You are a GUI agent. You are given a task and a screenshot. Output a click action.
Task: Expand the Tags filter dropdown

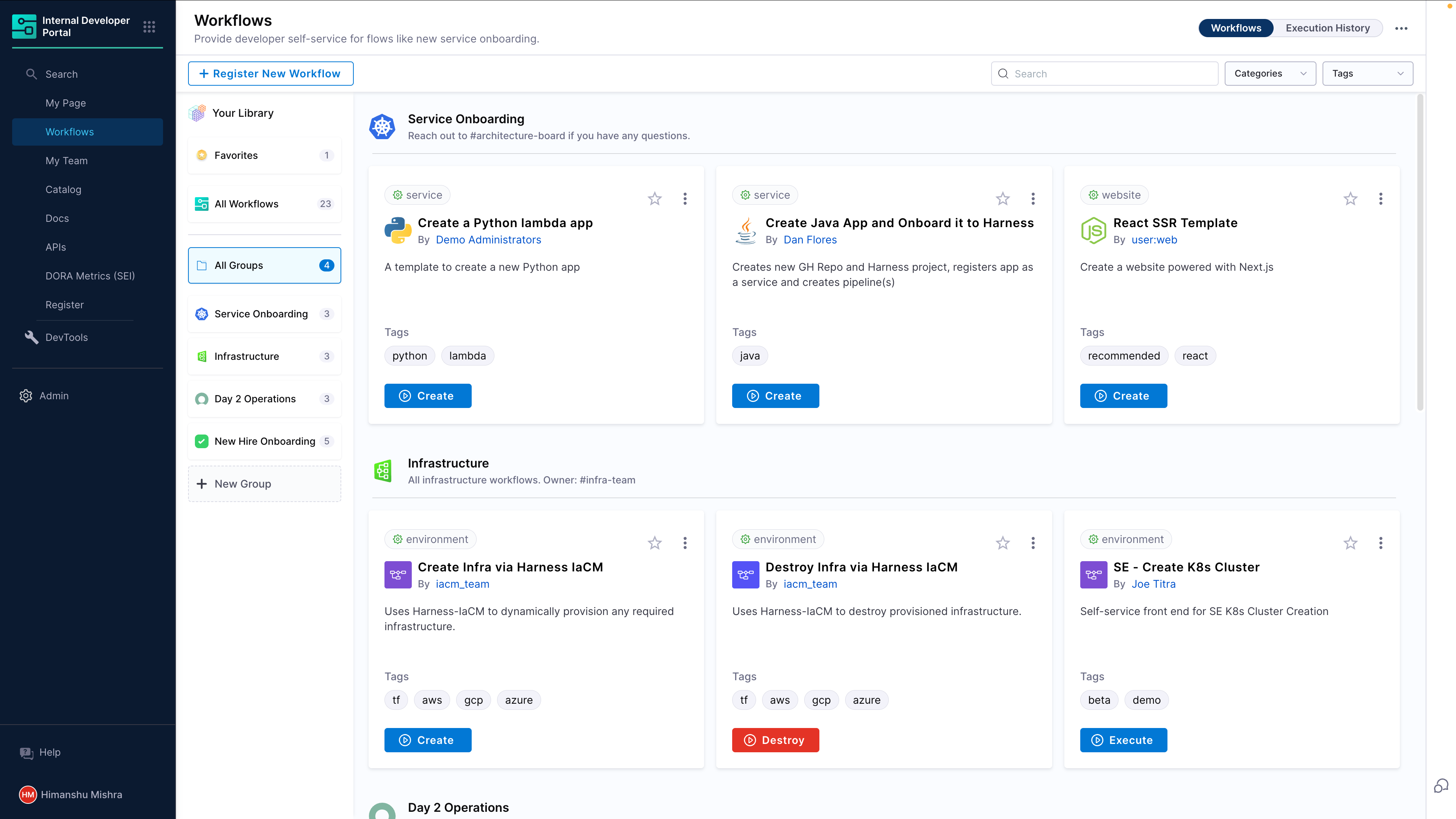[x=1367, y=73]
